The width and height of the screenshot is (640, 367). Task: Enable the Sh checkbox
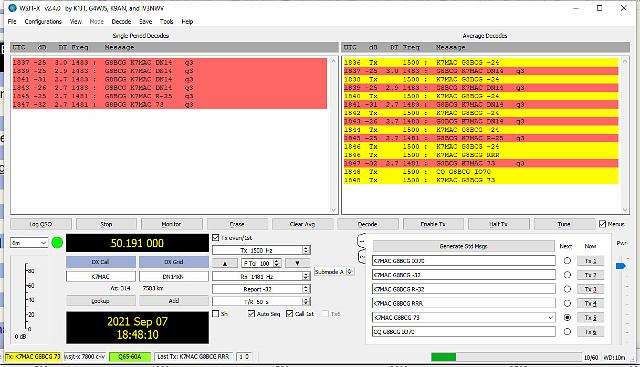[216, 314]
